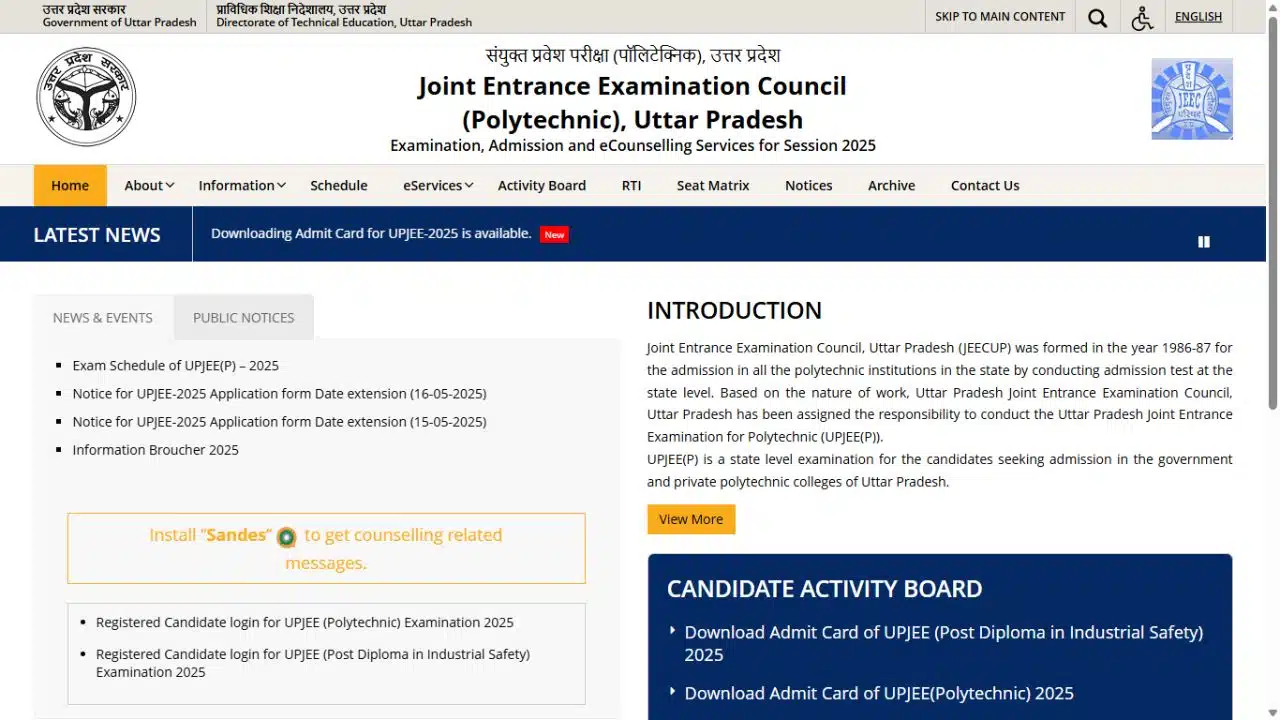Image resolution: width=1280 pixels, height=720 pixels.
Task: Open Exam Schedule of UPJEE(P) – 2025
Action: (x=175, y=365)
